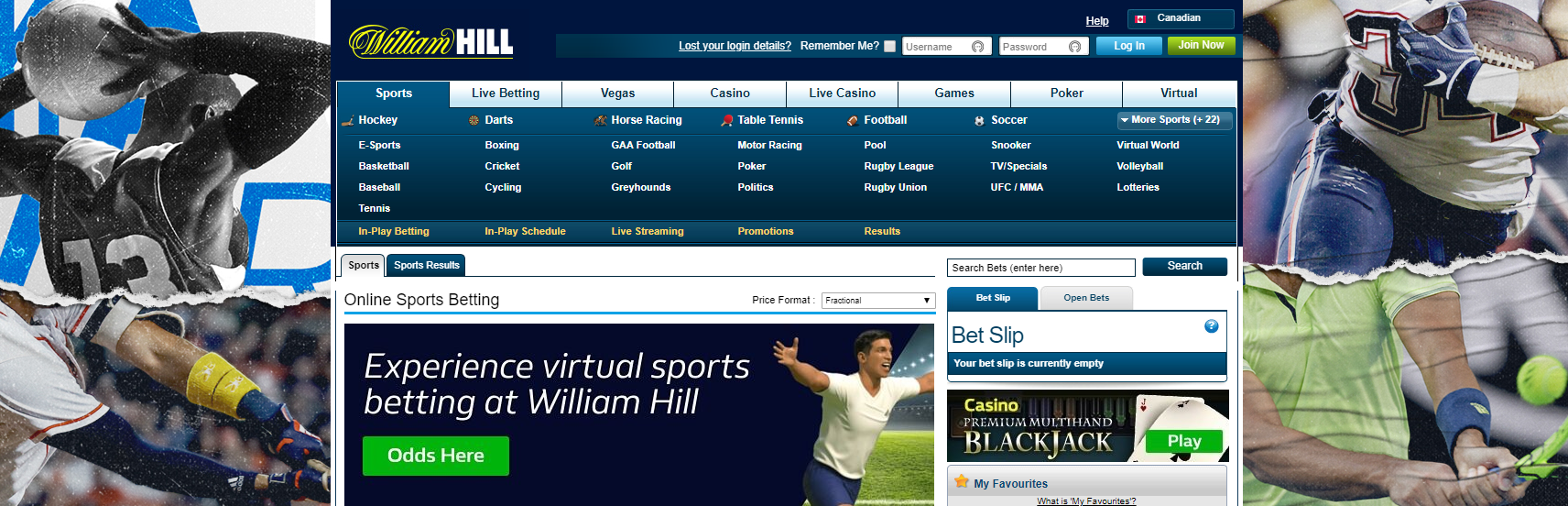Open the Casino tab

pos(730,93)
